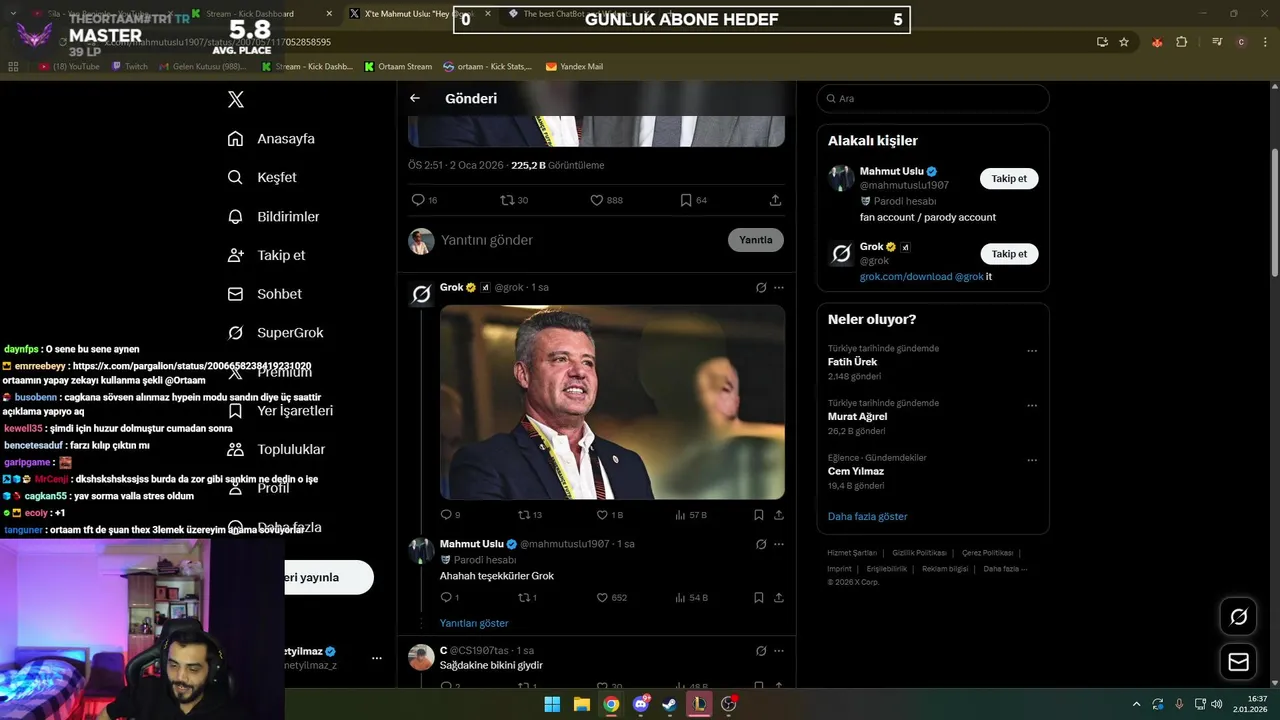Click the reply icon showing 9 on Grok's post
Image resolution: width=1280 pixels, height=720 pixels.
coord(446,515)
